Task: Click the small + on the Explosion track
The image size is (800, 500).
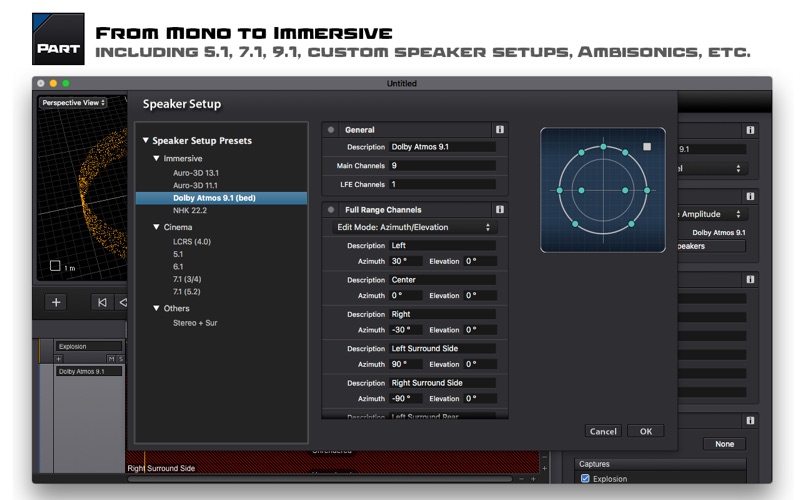Action: [59, 359]
